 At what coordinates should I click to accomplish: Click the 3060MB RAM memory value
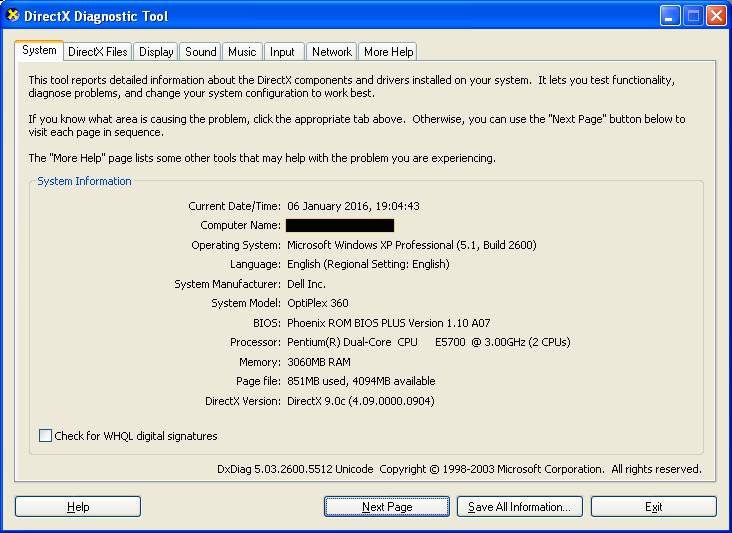pyautogui.click(x=319, y=362)
